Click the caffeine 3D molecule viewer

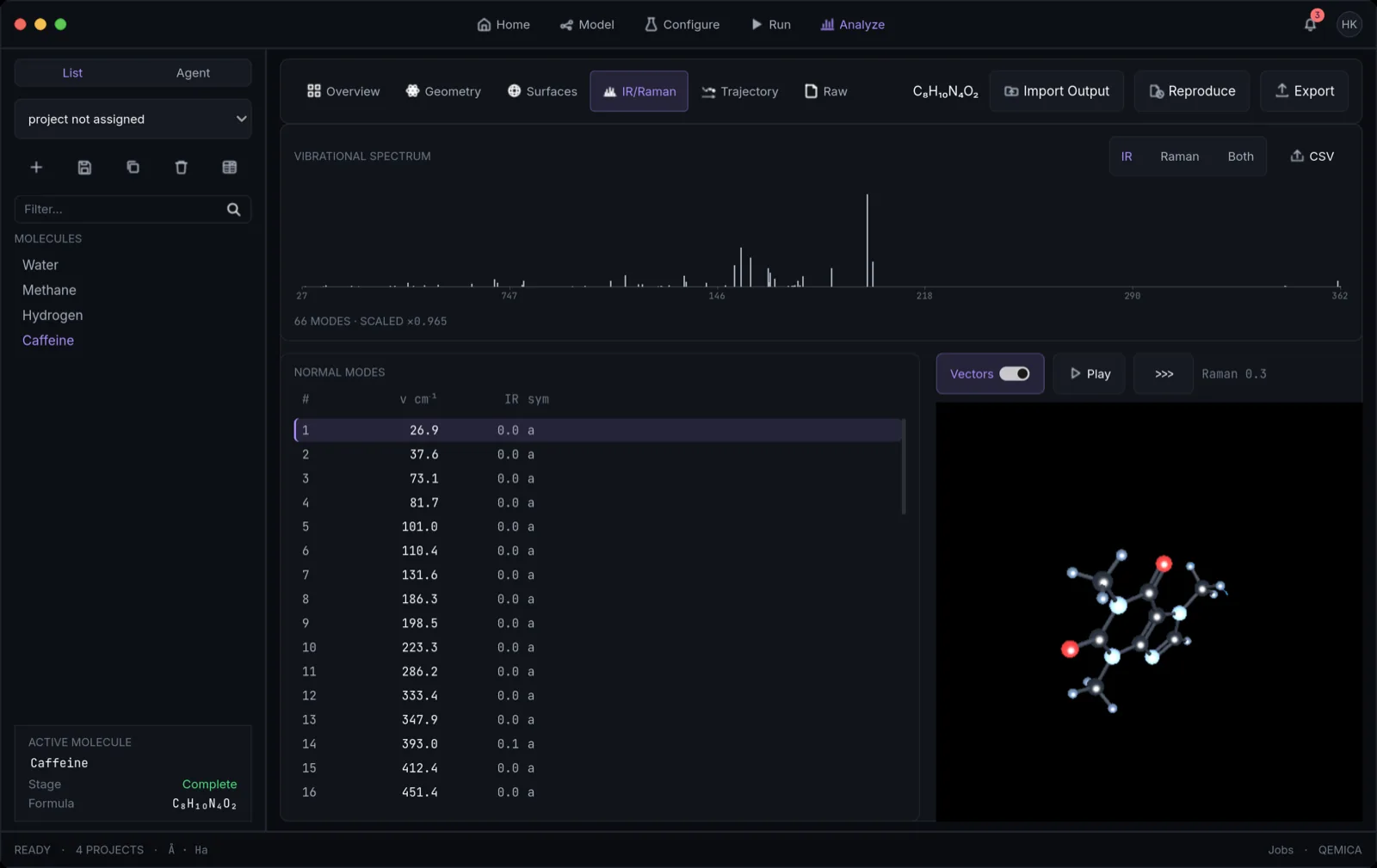(1149, 612)
